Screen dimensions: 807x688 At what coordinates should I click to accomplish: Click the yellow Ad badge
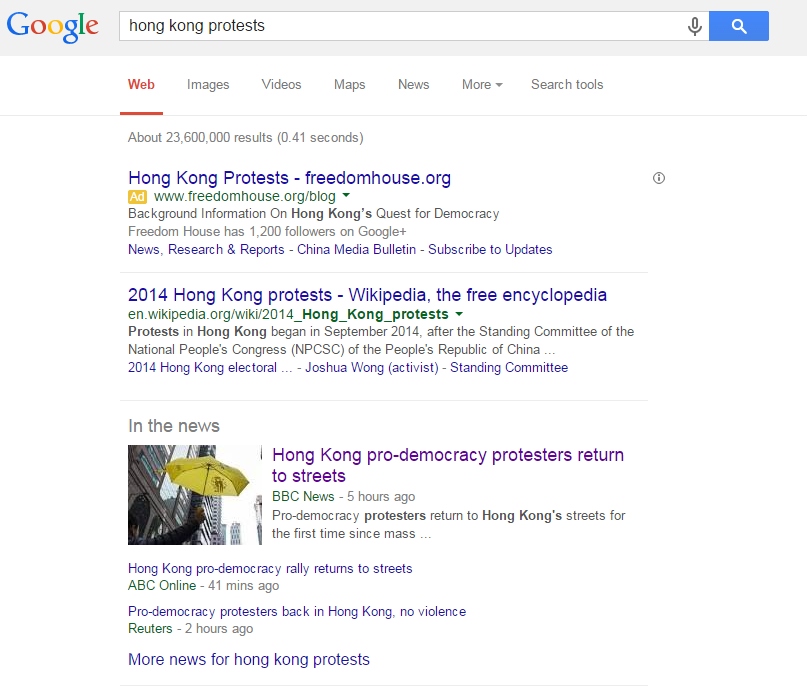click(137, 197)
